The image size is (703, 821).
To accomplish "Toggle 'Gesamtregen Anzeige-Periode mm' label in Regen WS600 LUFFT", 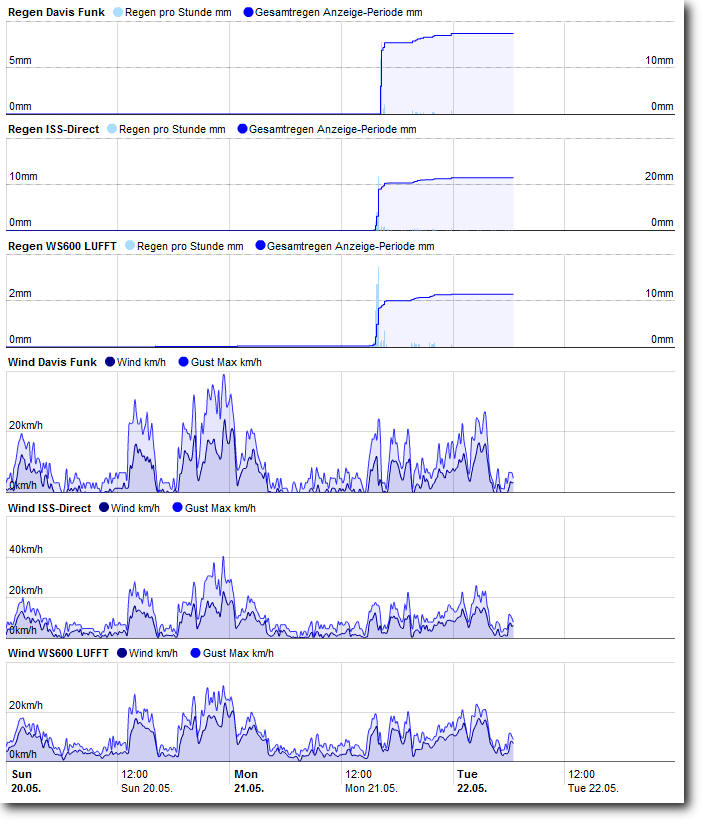I will tap(350, 246).
